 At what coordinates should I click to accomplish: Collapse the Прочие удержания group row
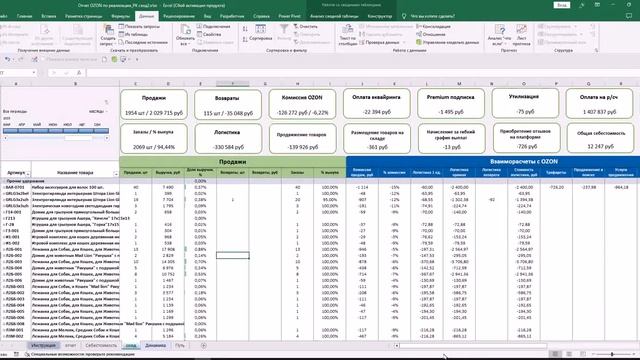[4, 181]
